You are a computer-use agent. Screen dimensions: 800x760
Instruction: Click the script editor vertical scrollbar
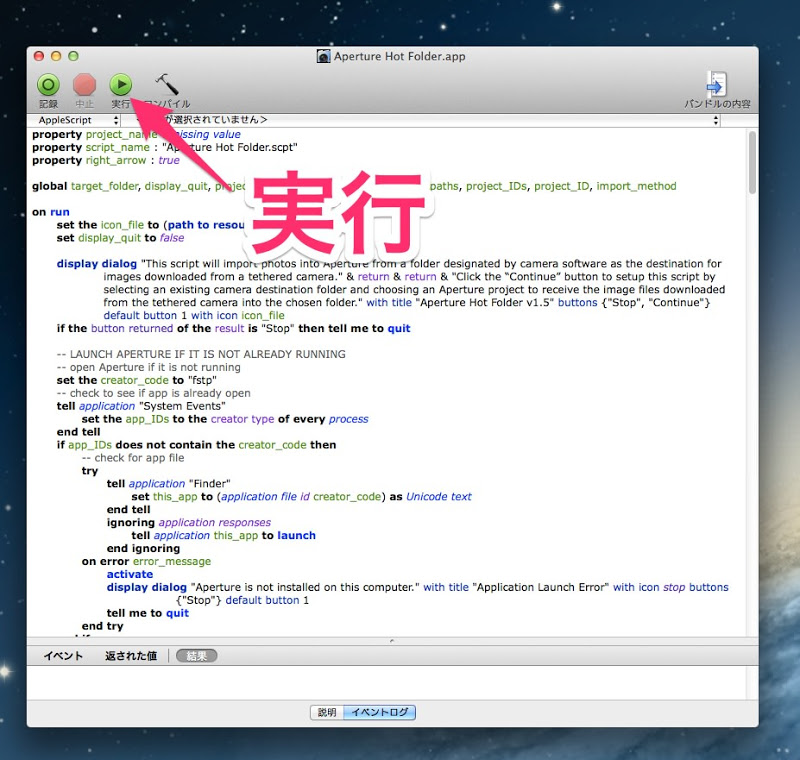point(752,162)
